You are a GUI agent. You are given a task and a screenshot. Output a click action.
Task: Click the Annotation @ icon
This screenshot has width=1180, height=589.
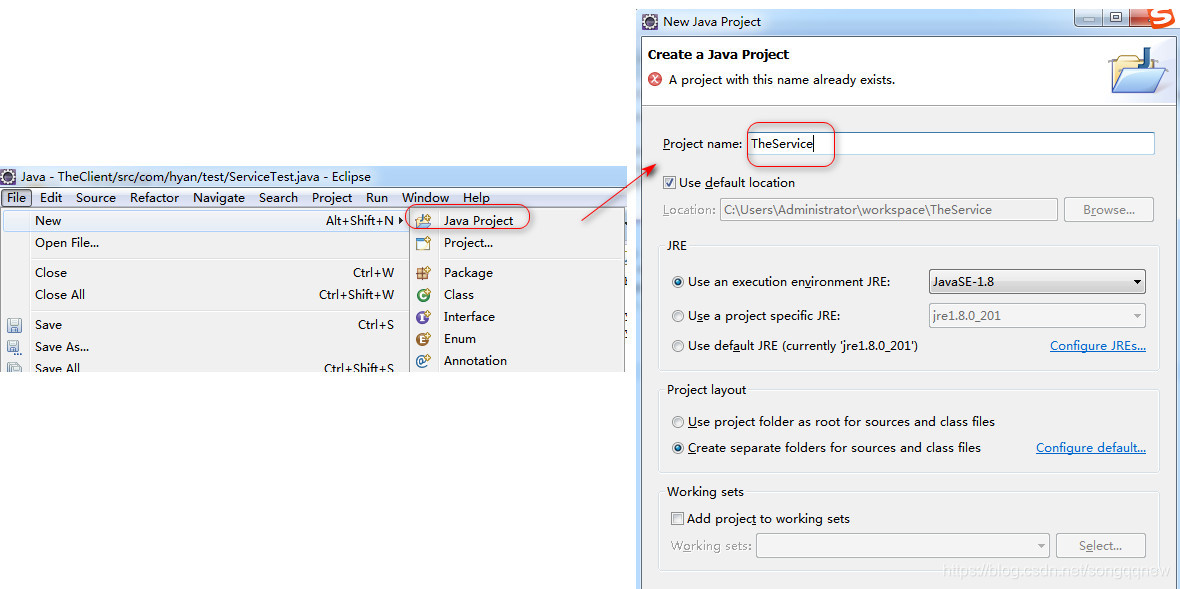coord(424,361)
